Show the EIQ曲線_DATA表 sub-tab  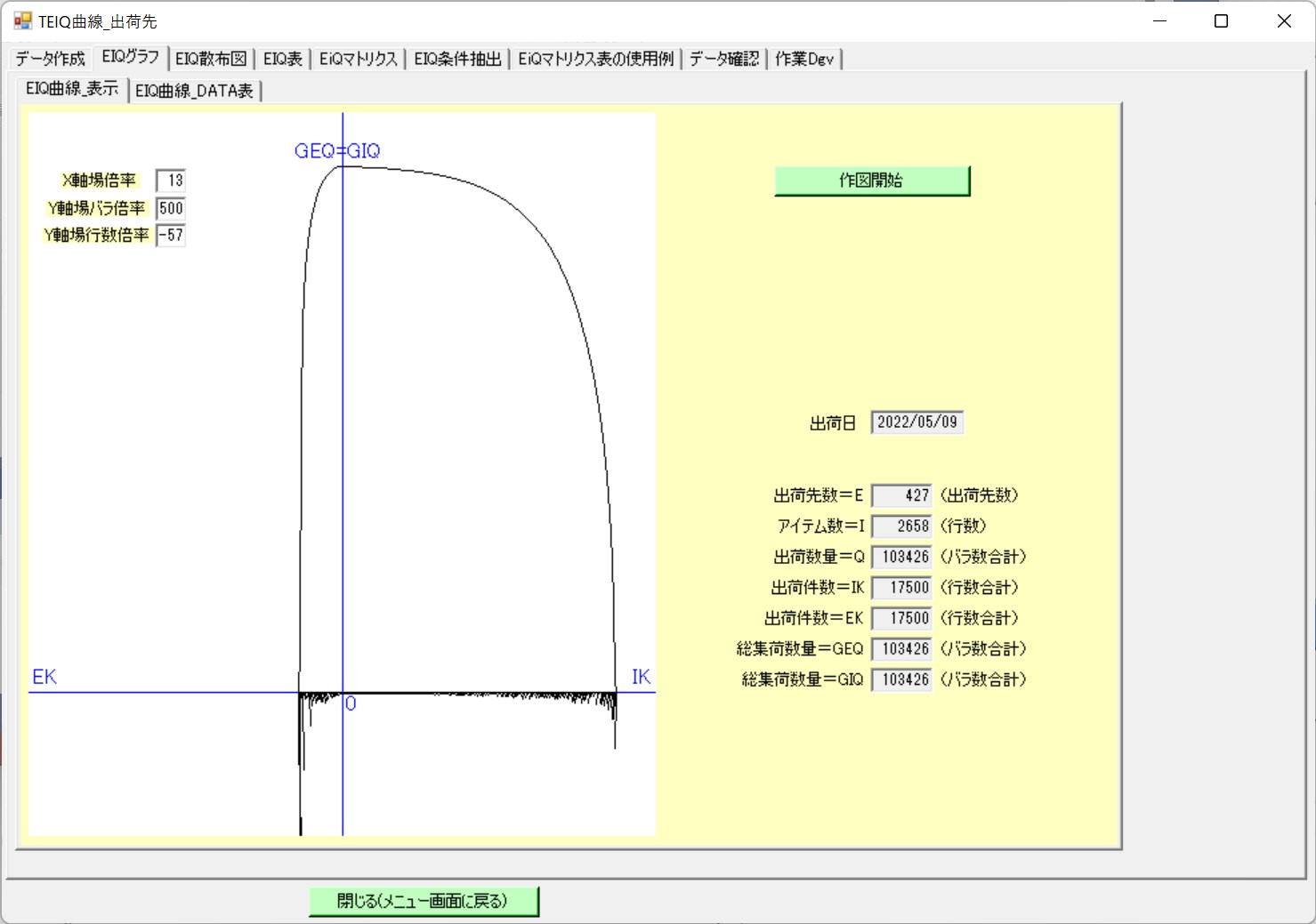pyautogui.click(x=194, y=91)
